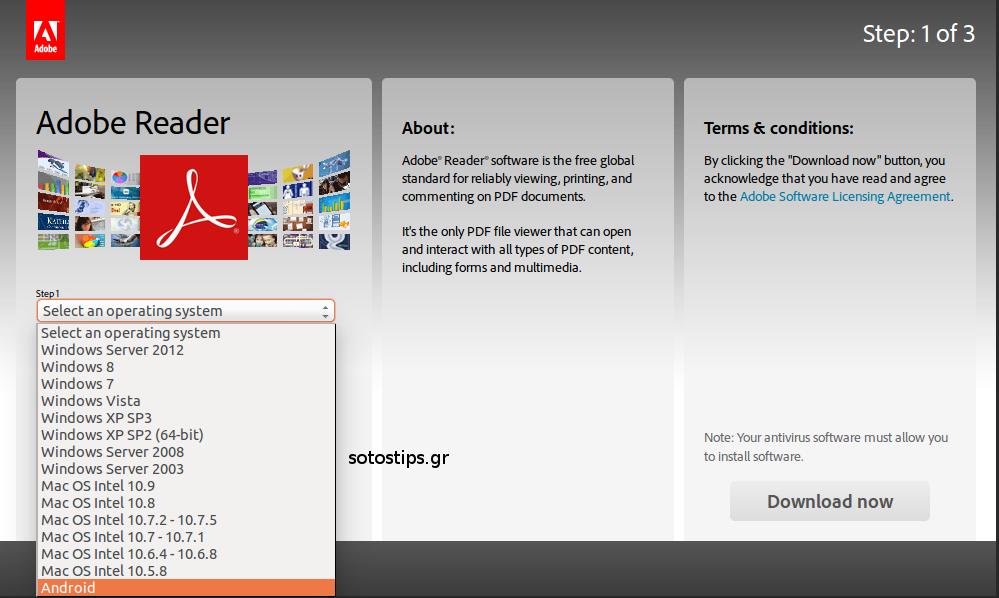Select Windows 8 from the OS list
Screen dimensions: 999x598
click(77, 366)
